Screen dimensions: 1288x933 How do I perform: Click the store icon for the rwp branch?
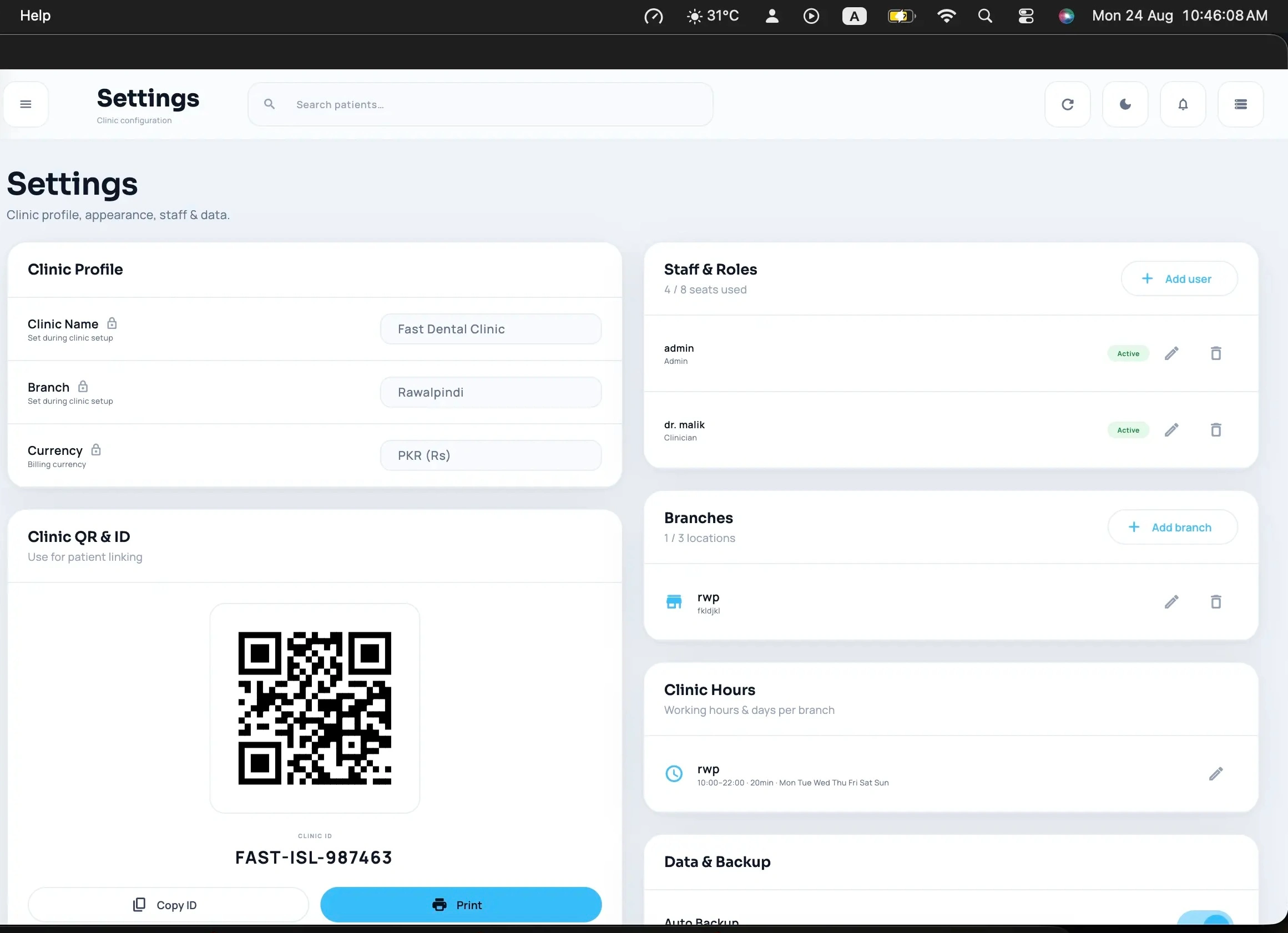pos(674,602)
